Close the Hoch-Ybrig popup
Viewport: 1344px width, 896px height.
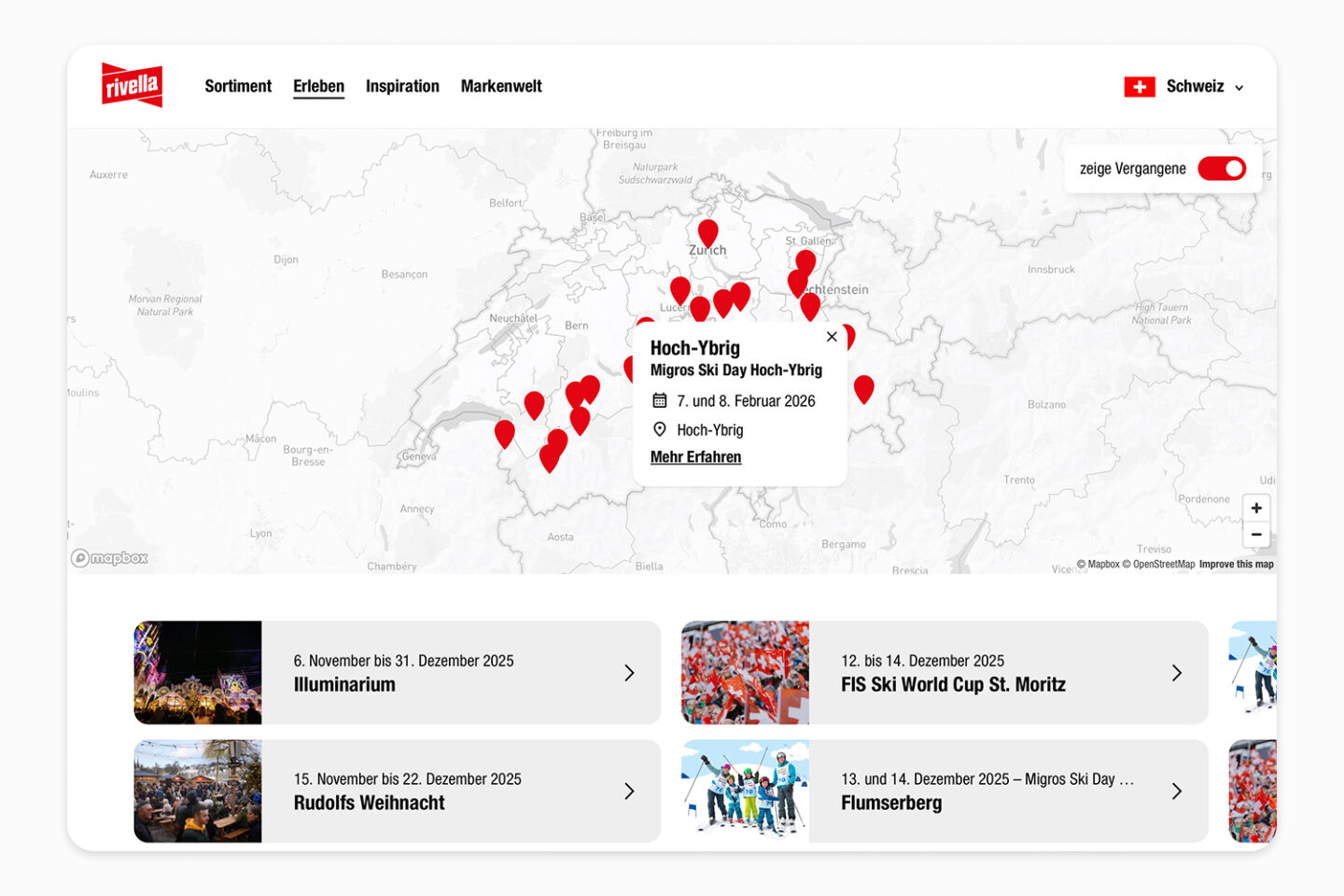[832, 337]
